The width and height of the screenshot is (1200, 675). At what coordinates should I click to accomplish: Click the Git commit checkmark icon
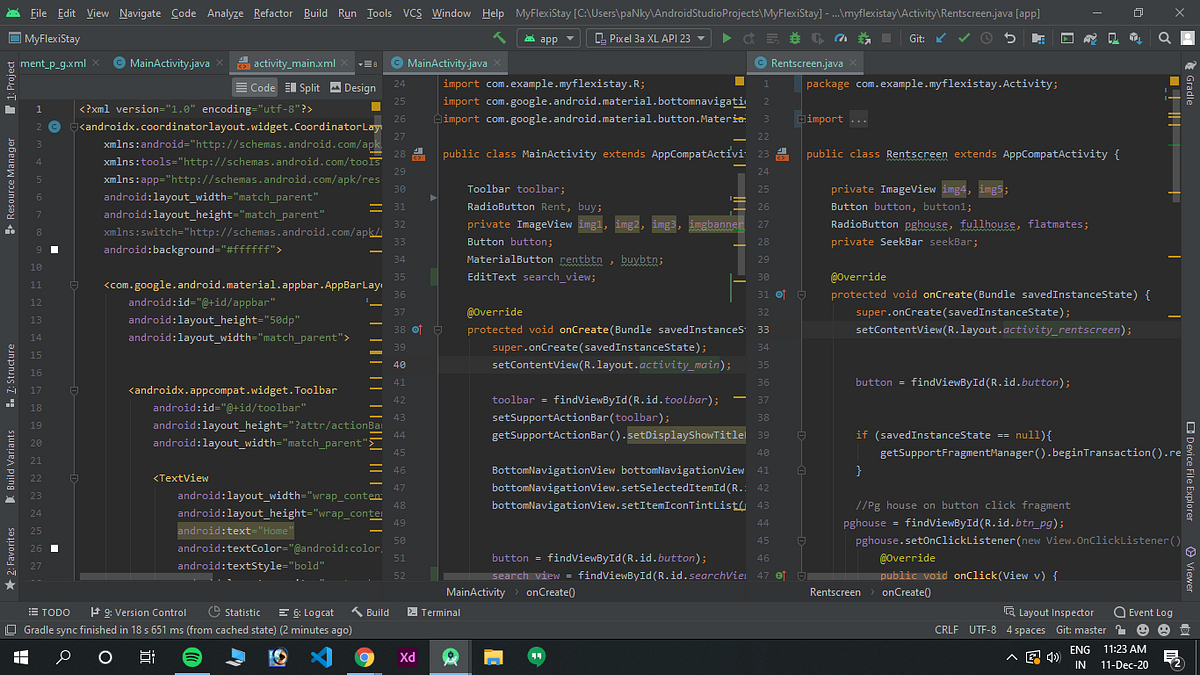[964, 38]
